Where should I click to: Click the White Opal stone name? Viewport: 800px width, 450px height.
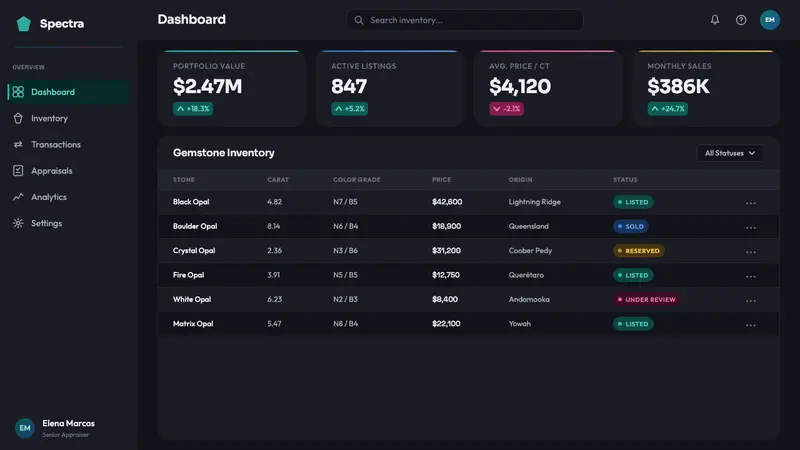(x=192, y=299)
